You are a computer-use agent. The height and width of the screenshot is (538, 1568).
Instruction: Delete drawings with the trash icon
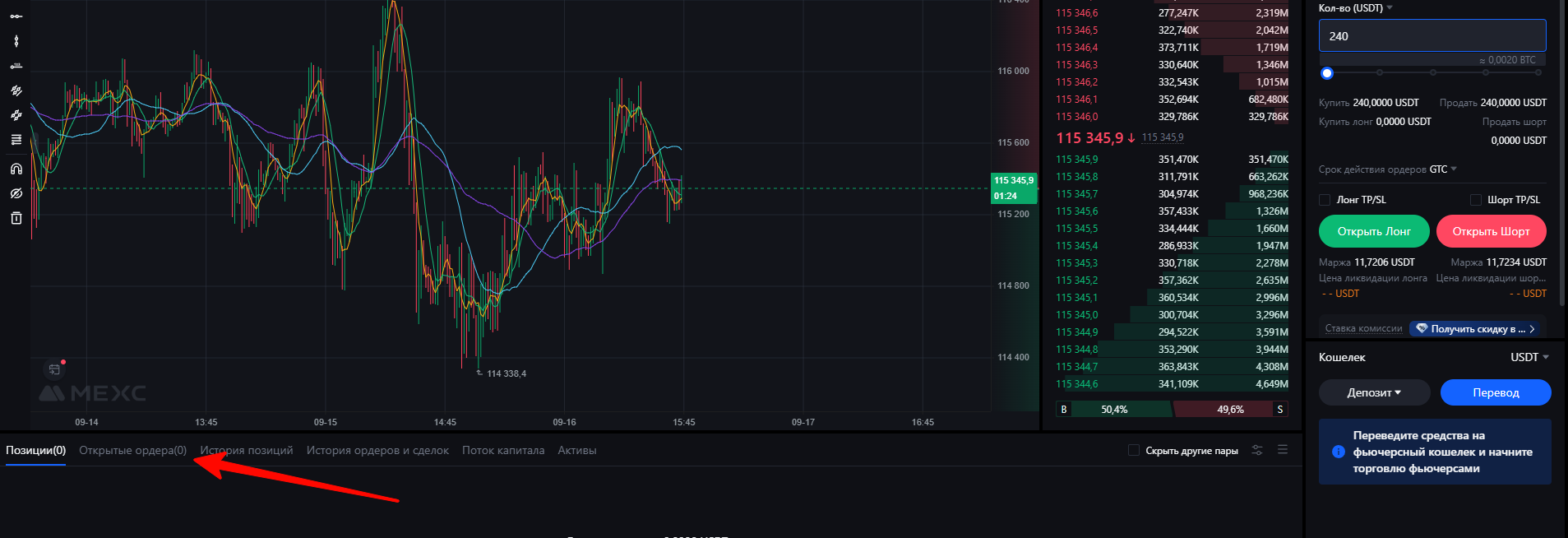(16, 218)
